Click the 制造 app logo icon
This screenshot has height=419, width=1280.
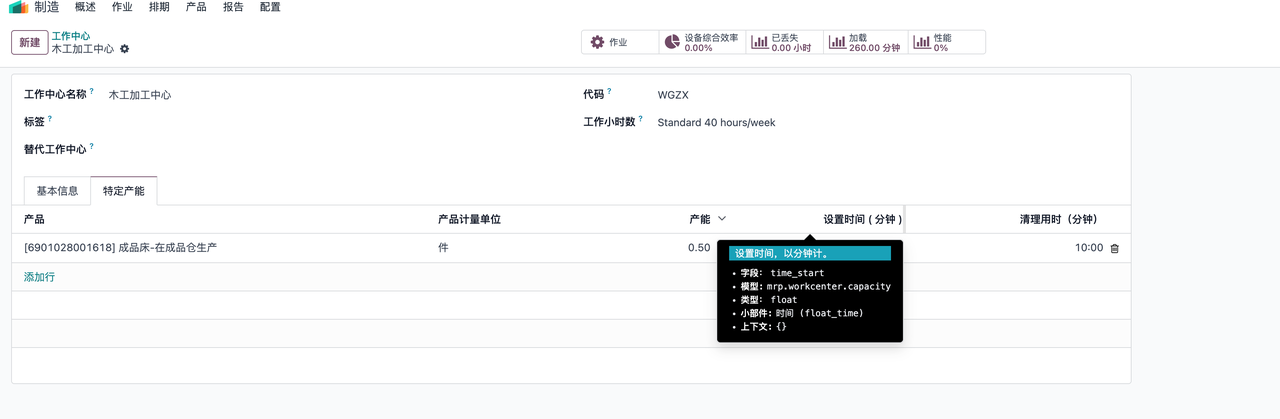[19, 7]
